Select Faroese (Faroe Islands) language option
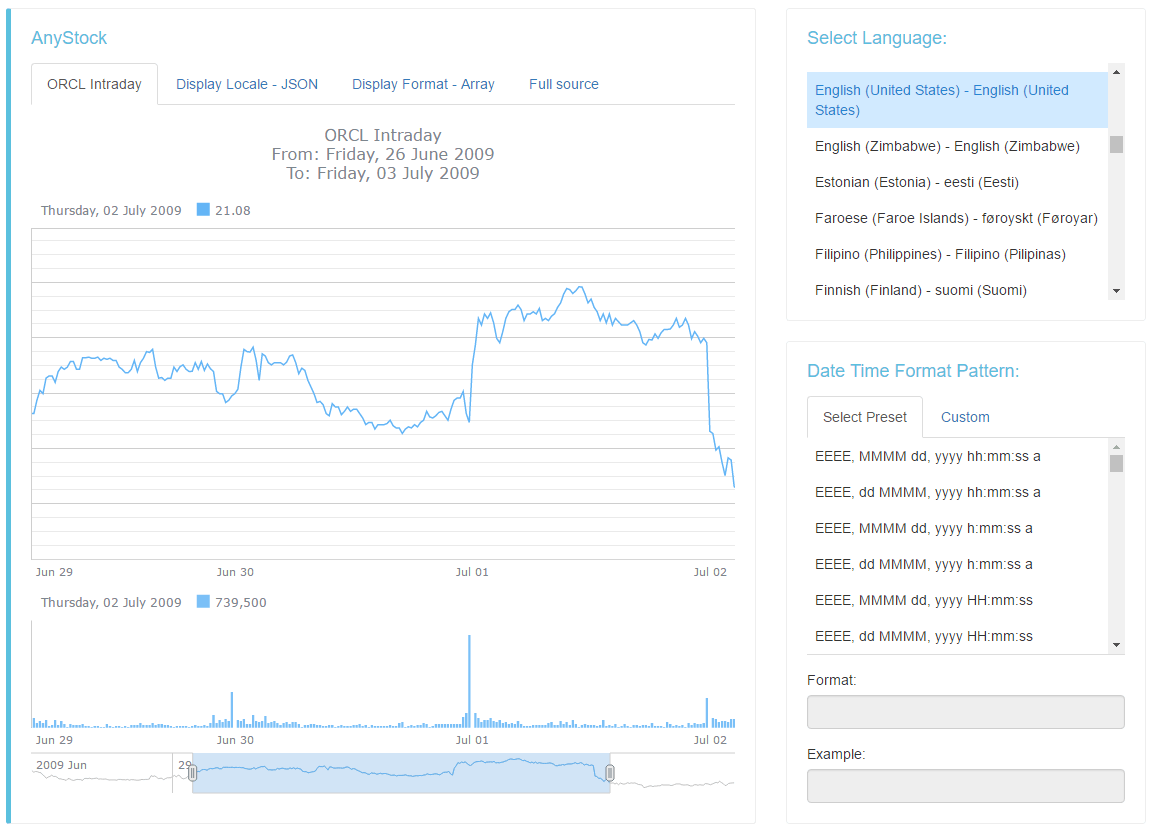Image resolution: width=1153 pixels, height=830 pixels. coord(956,218)
